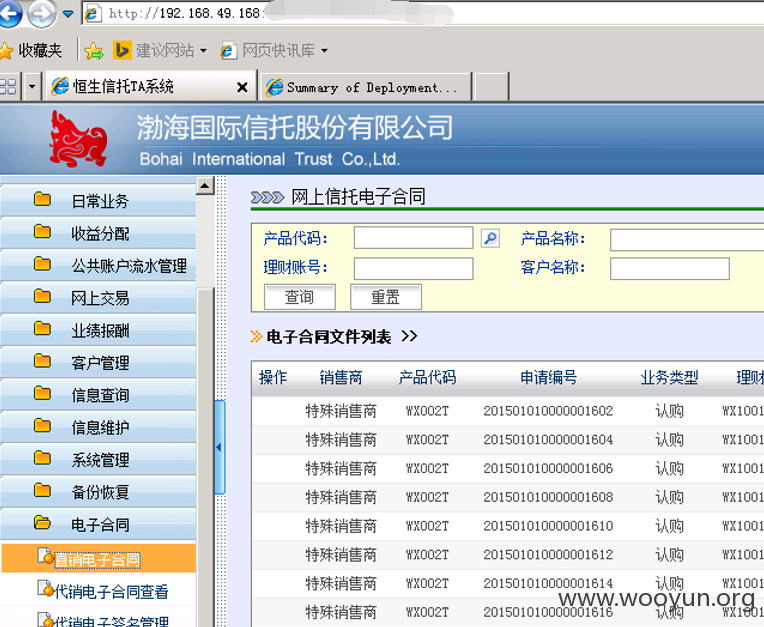Click the sidebar vertical scrollbar thumb
Viewport: 764px width, 627px height.
point(205,457)
